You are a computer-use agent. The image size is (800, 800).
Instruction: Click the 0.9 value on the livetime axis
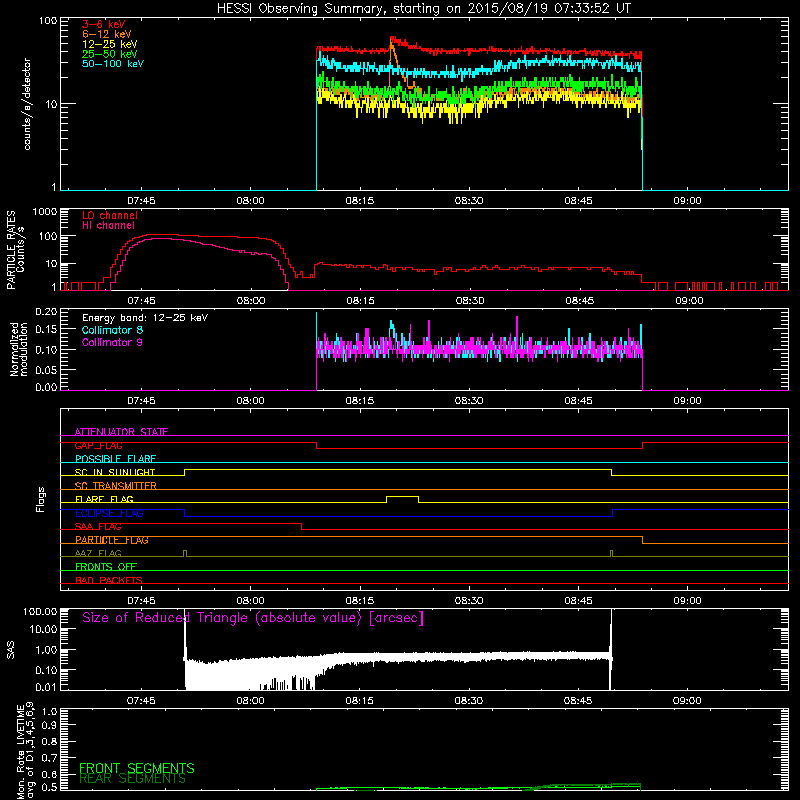pyautogui.click(x=49, y=725)
